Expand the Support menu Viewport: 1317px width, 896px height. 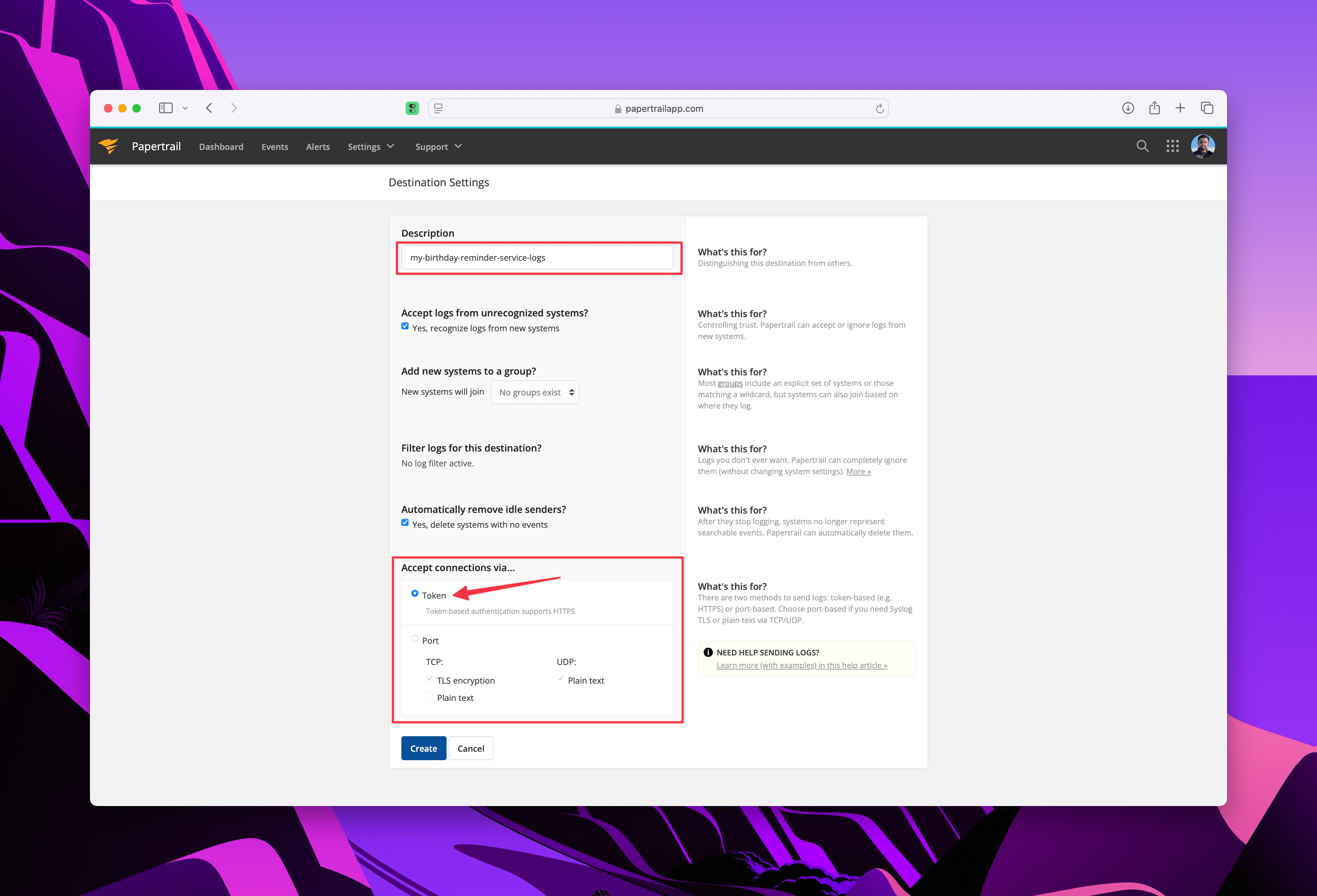pyautogui.click(x=439, y=147)
